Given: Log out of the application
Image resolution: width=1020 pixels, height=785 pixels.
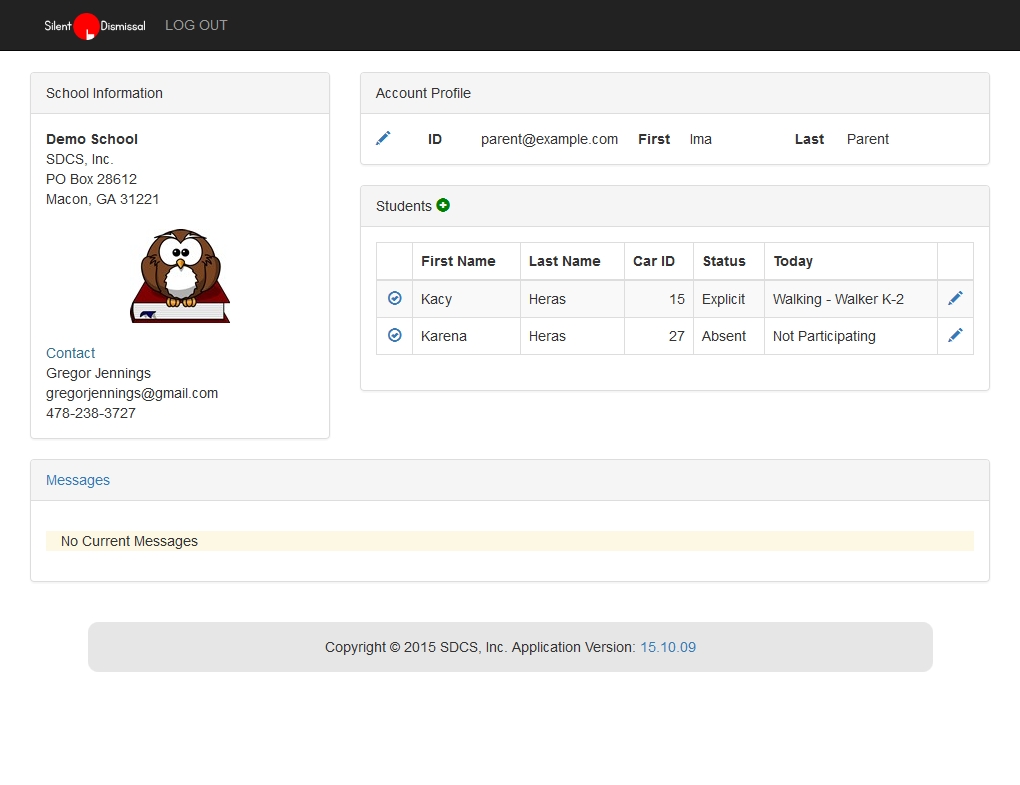Looking at the screenshot, I should coord(196,25).
